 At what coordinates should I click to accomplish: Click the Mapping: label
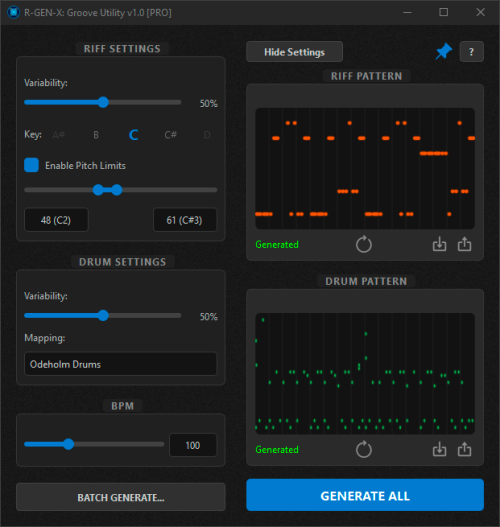(x=45, y=338)
